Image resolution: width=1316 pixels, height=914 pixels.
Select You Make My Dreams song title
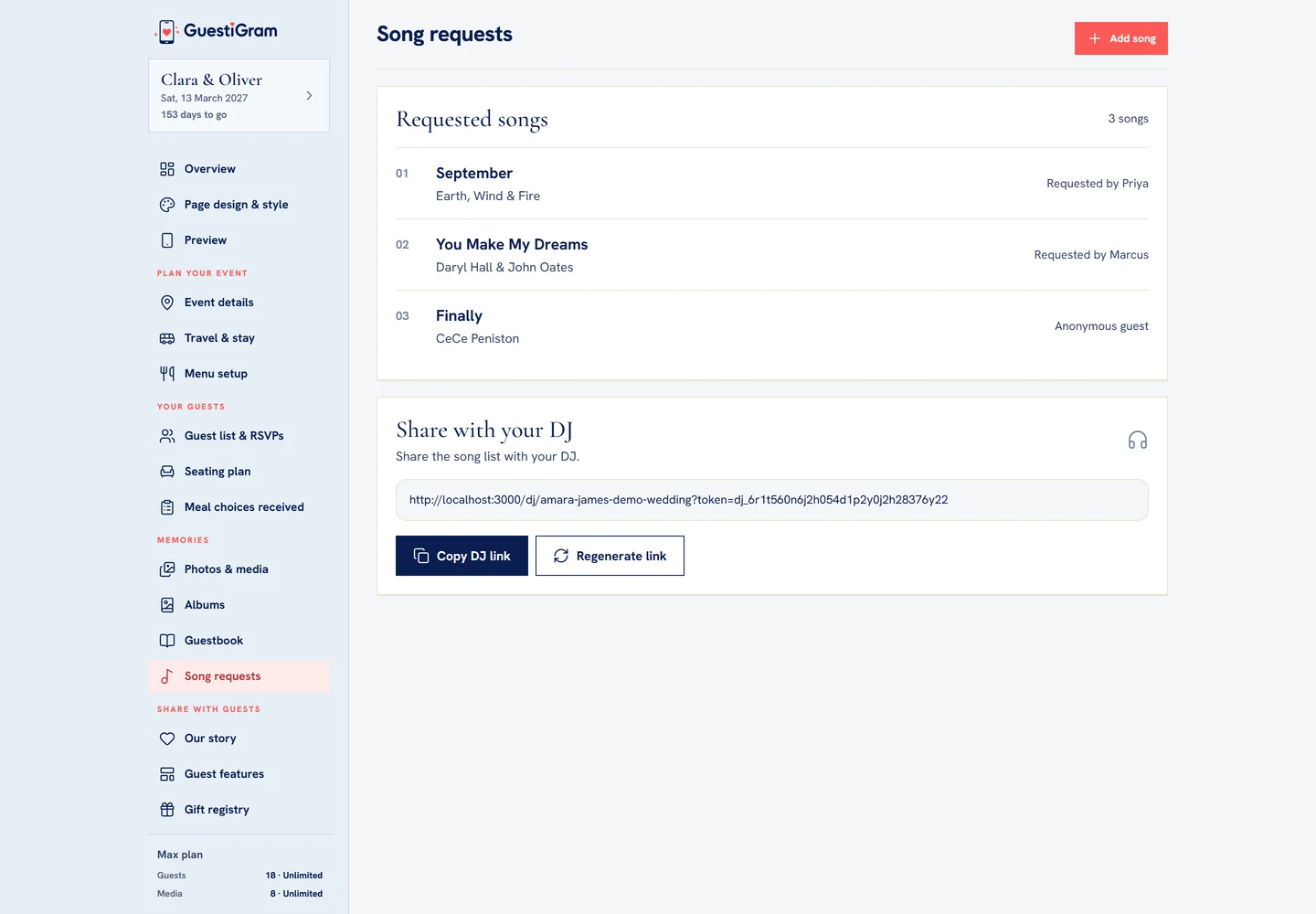click(512, 244)
